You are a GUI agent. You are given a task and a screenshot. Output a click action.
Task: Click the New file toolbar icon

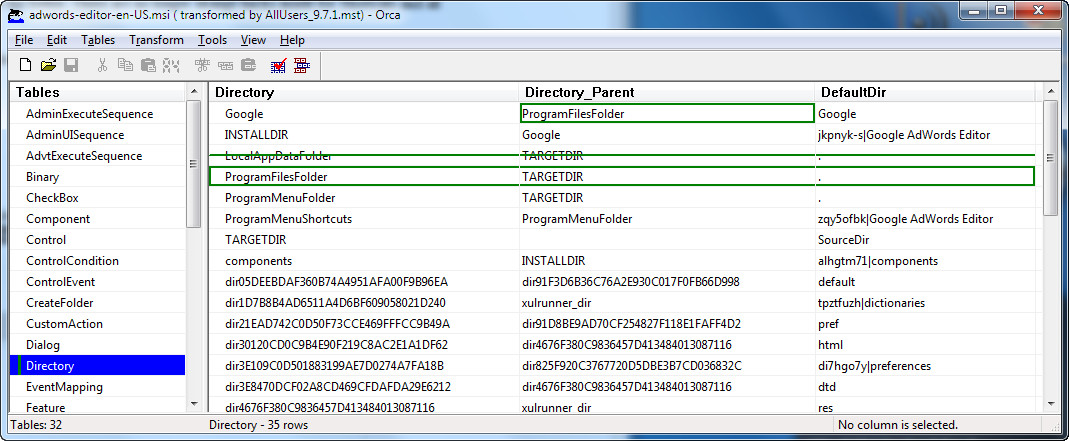click(25, 65)
